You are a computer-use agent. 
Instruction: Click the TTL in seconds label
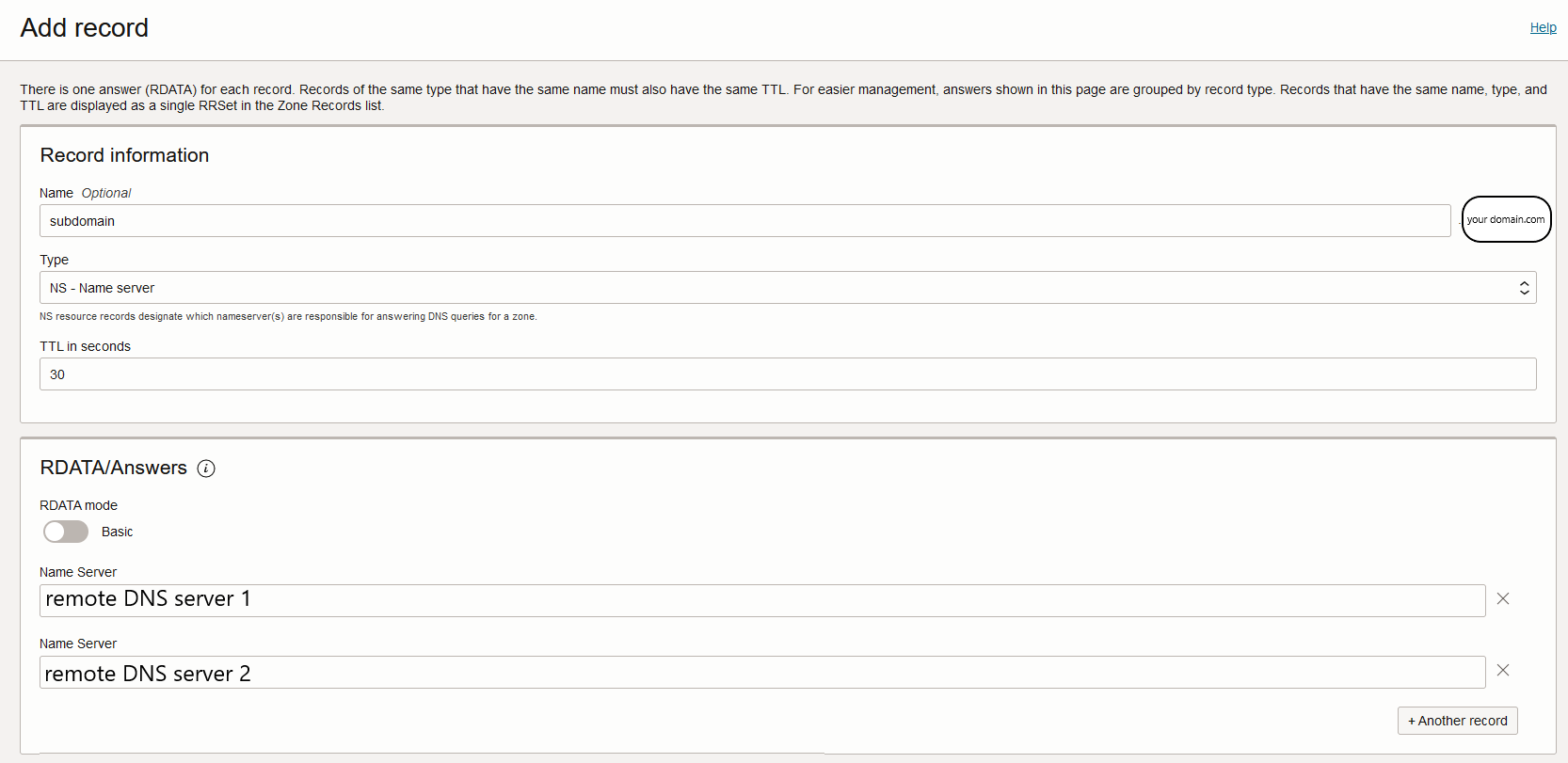(85, 346)
